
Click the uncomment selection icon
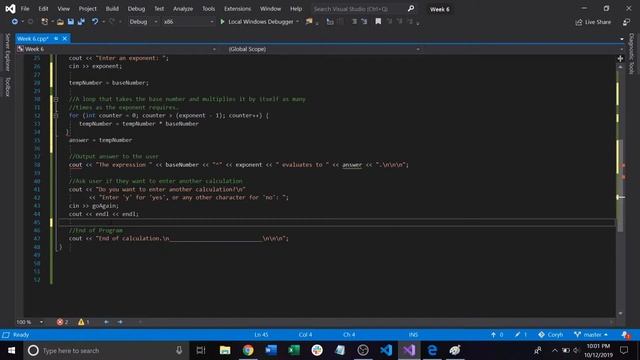364,22
